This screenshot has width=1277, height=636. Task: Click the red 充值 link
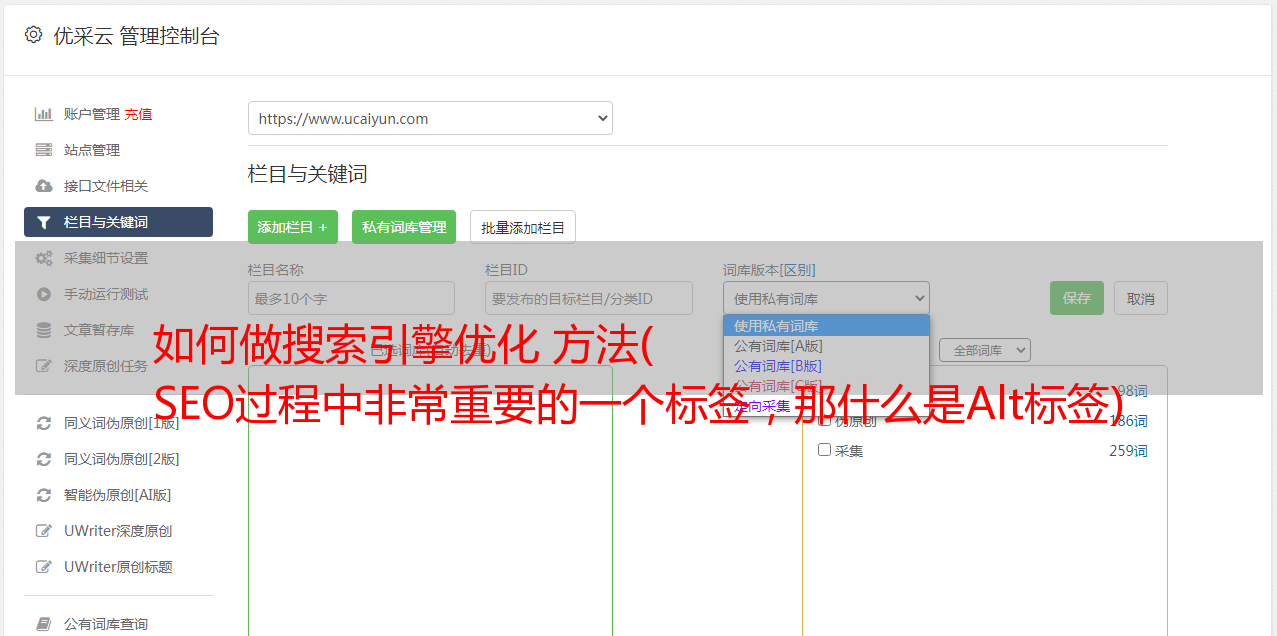tap(138, 114)
